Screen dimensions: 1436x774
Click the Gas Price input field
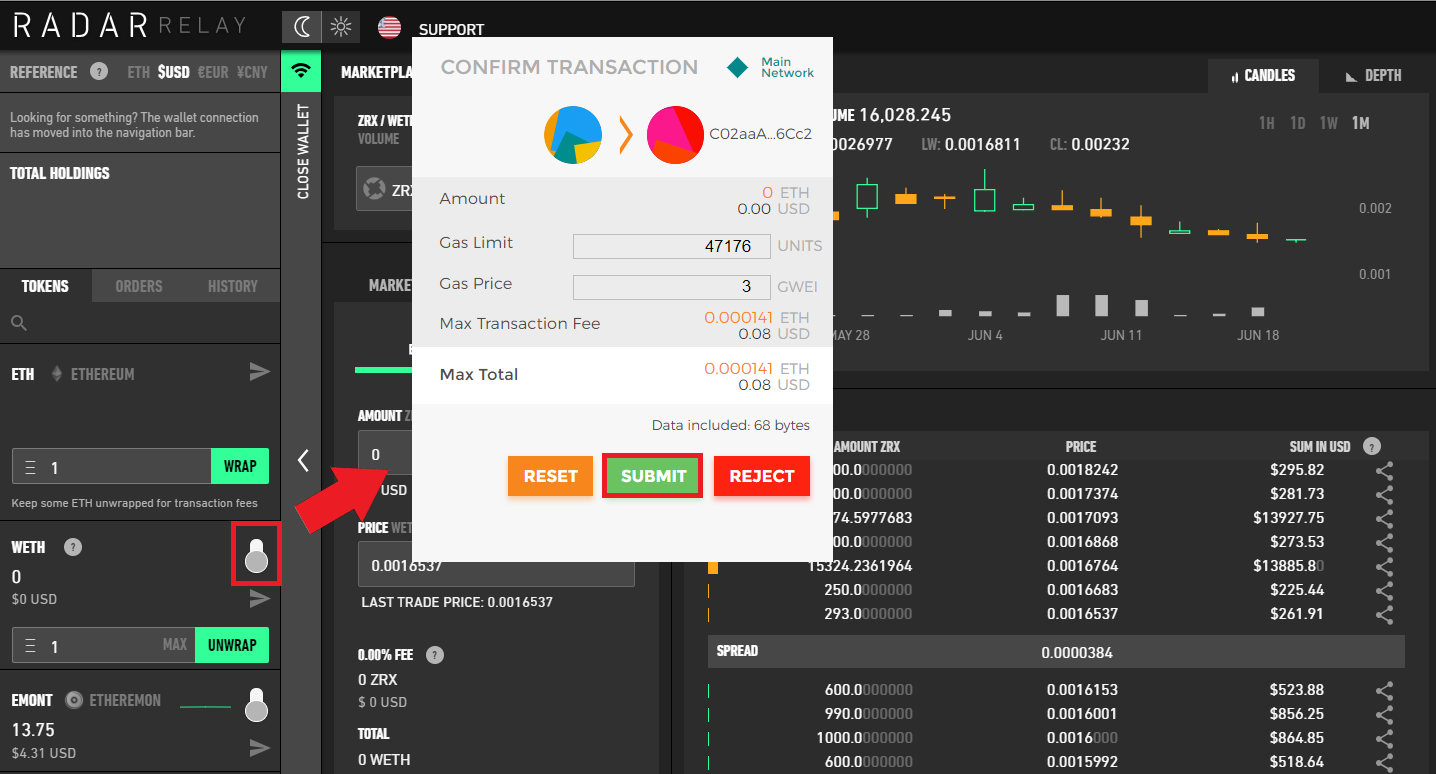click(x=671, y=287)
